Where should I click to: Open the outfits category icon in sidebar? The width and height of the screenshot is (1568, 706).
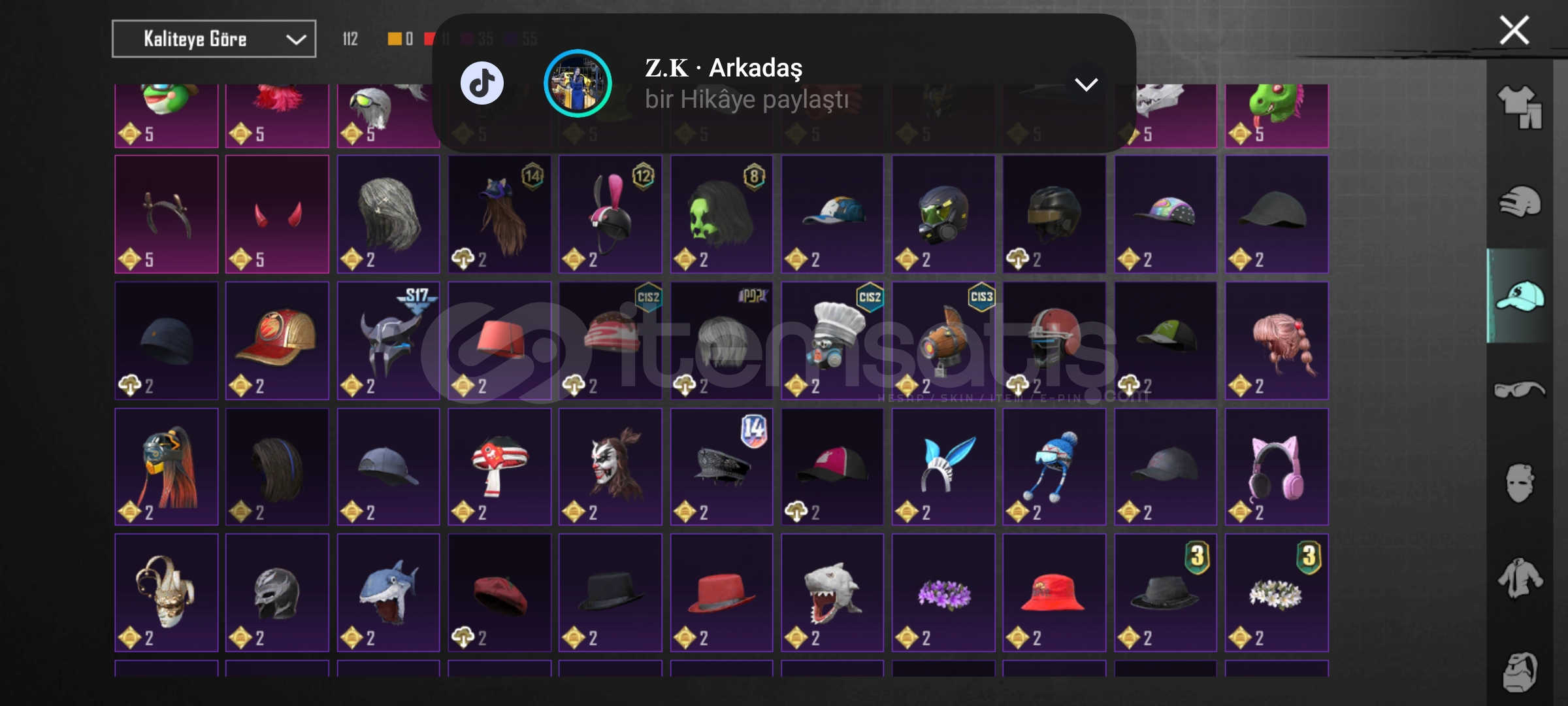pos(1520,107)
